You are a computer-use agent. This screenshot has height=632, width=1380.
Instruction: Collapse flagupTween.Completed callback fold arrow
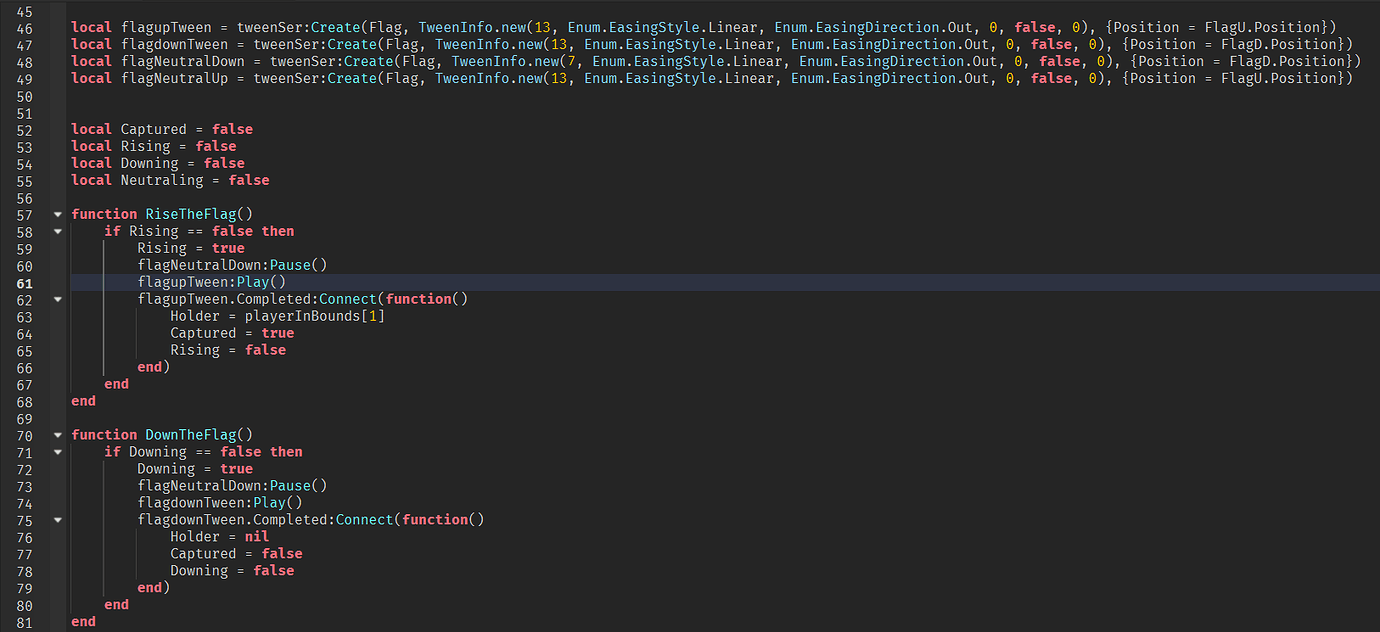coord(57,299)
